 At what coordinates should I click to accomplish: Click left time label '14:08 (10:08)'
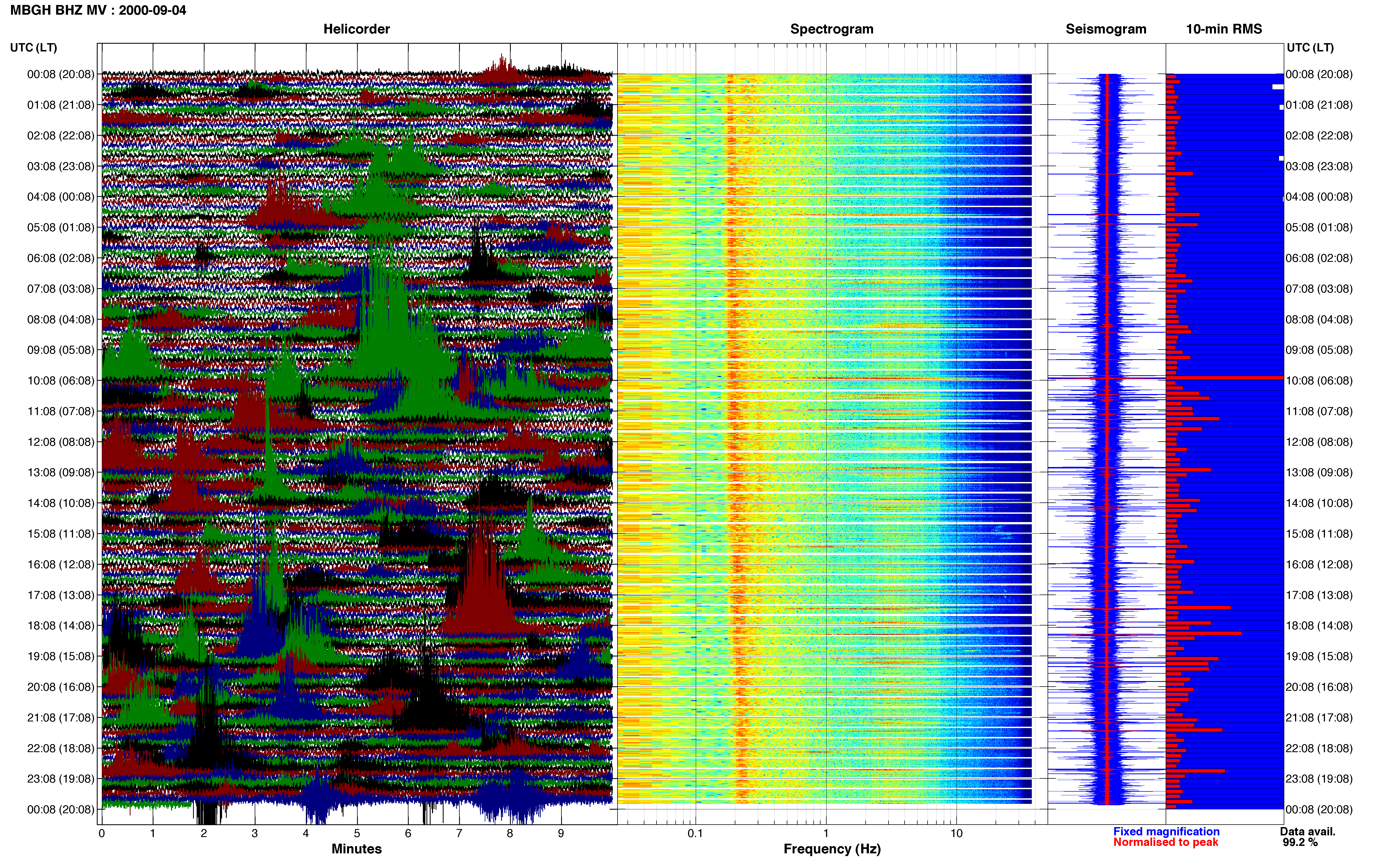pos(61,503)
